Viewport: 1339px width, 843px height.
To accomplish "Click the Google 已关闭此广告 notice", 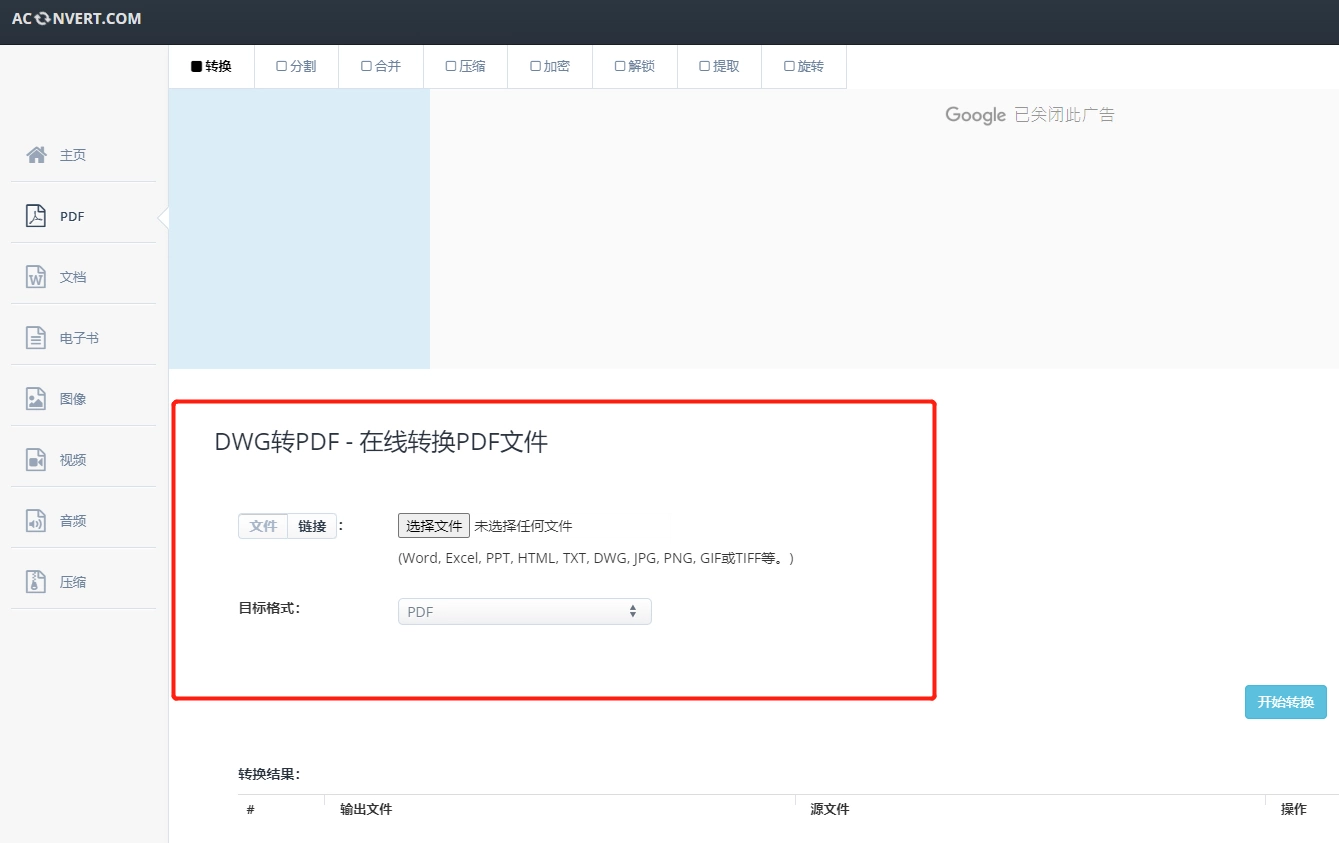I will click(x=1030, y=115).
